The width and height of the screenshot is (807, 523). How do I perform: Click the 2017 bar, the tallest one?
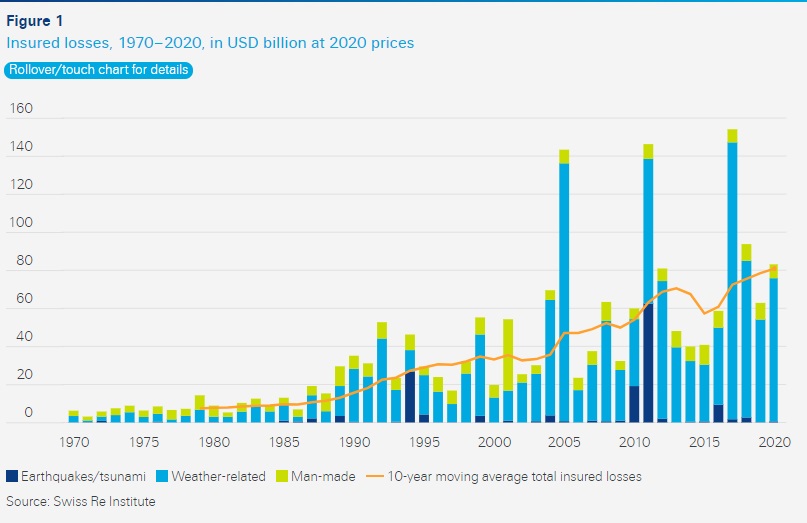tap(732, 276)
